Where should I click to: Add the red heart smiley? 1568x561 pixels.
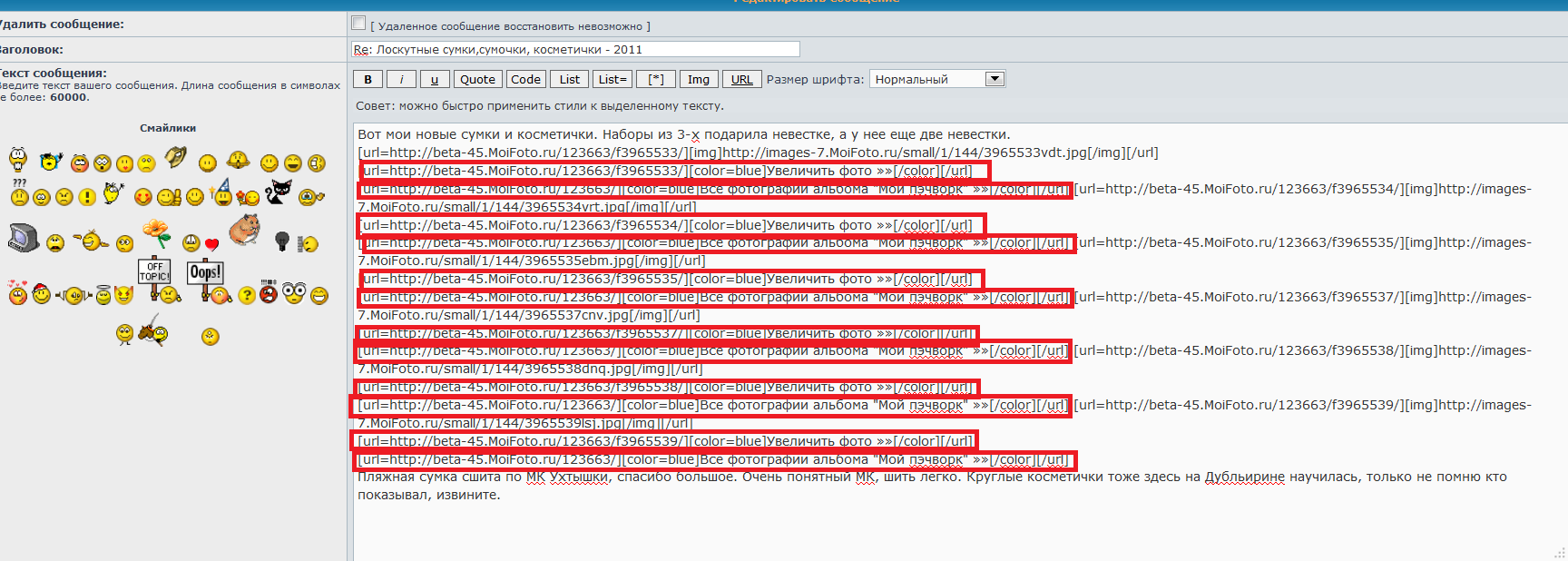211,243
